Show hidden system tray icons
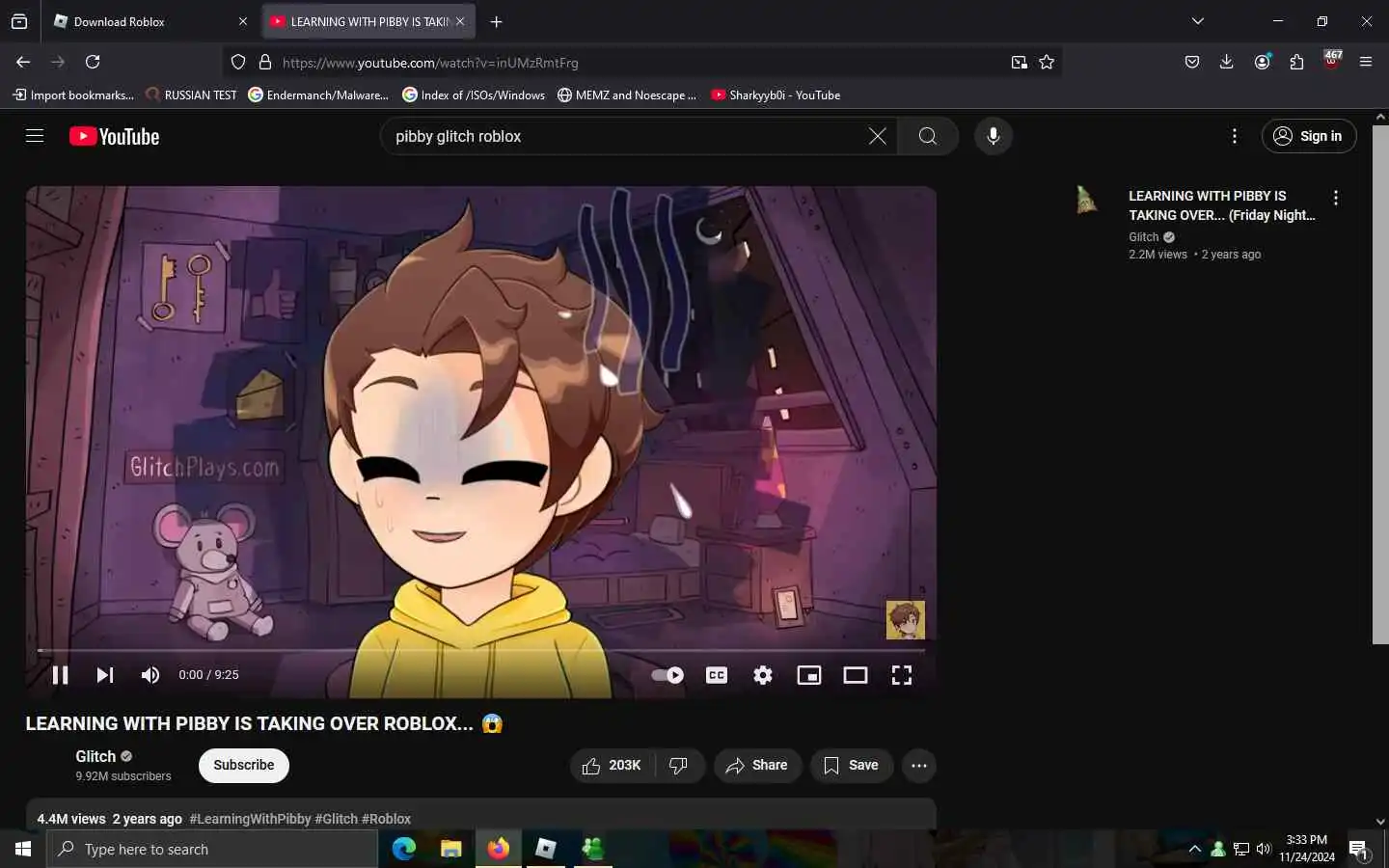 [x=1195, y=849]
